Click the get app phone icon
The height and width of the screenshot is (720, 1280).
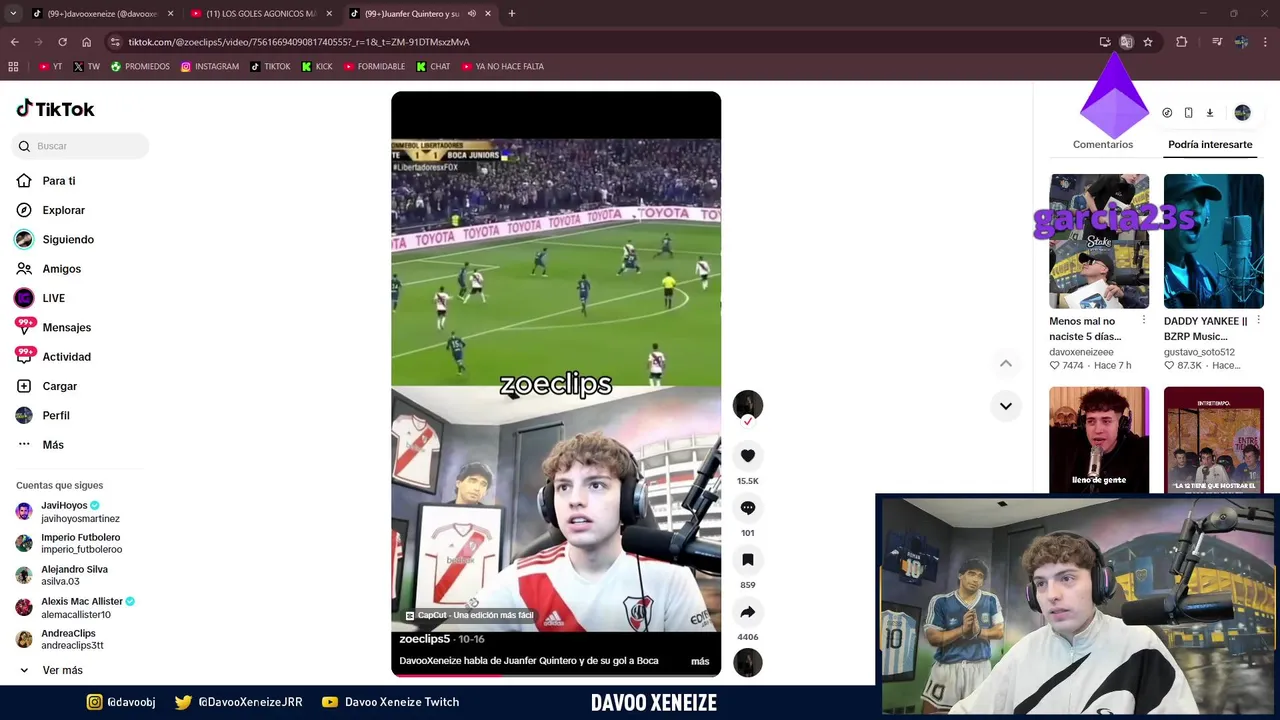[x=1188, y=113]
